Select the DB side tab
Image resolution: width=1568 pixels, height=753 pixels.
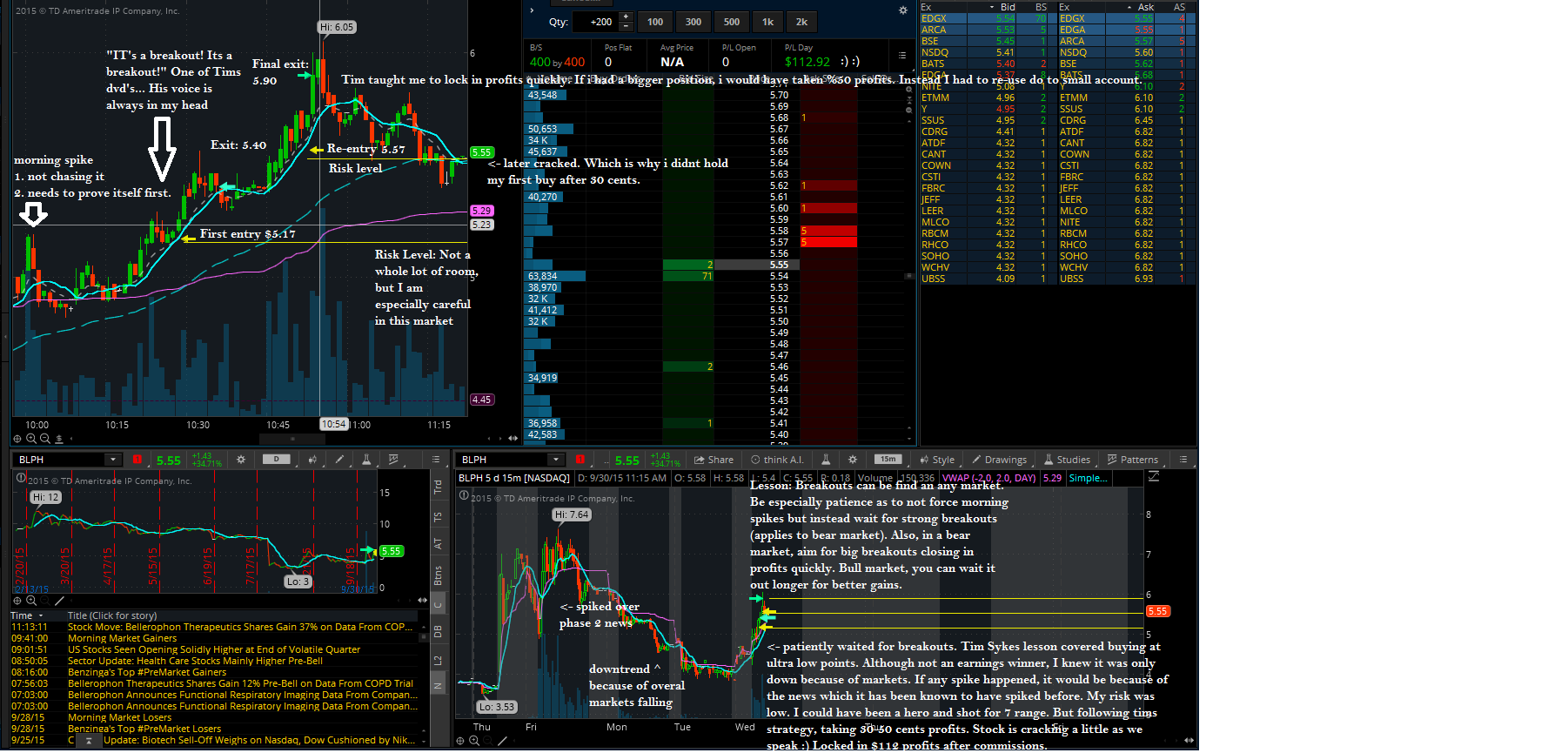pyautogui.click(x=439, y=631)
